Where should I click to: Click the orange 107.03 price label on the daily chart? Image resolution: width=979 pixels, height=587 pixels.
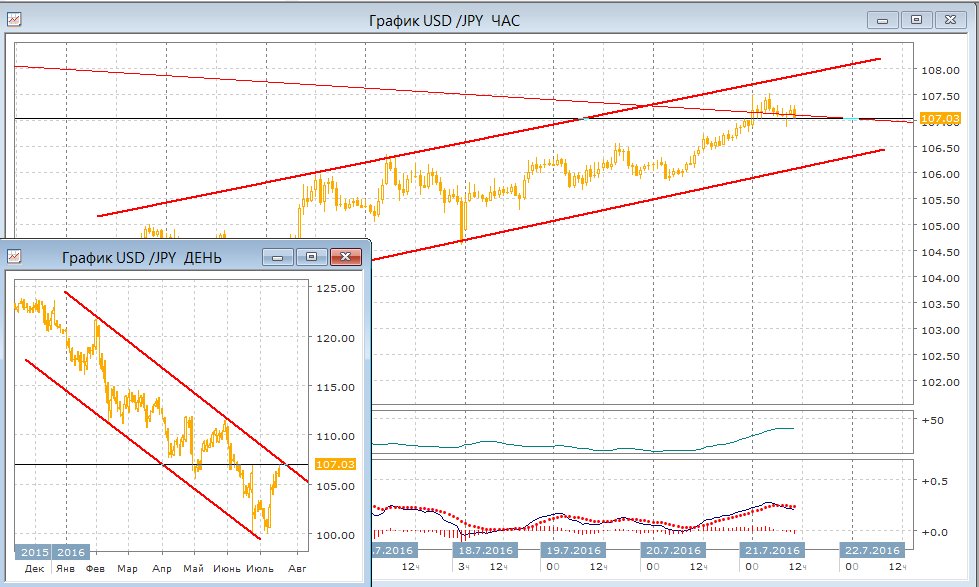click(335, 464)
